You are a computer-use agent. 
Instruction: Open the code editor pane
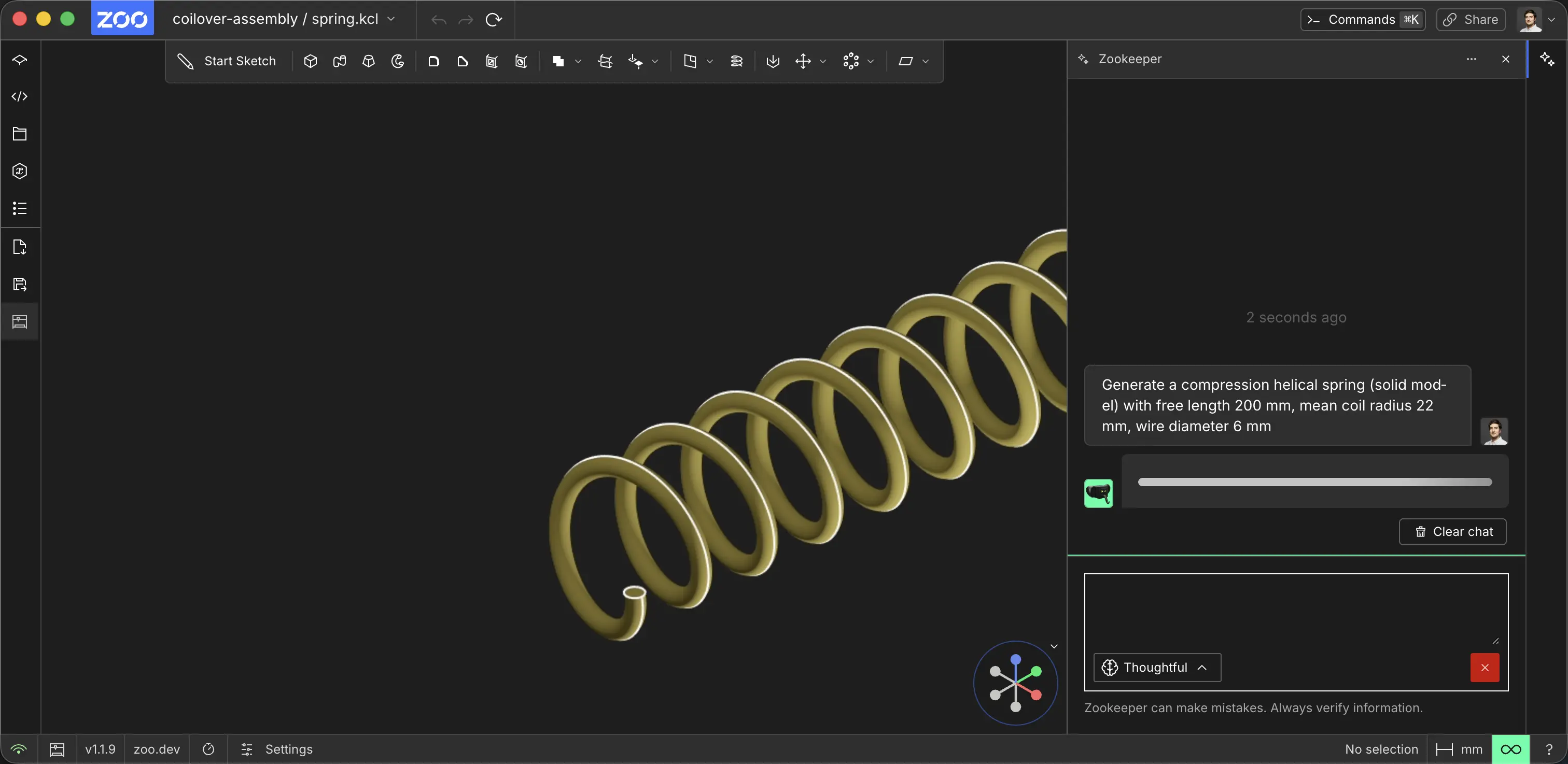(x=20, y=97)
